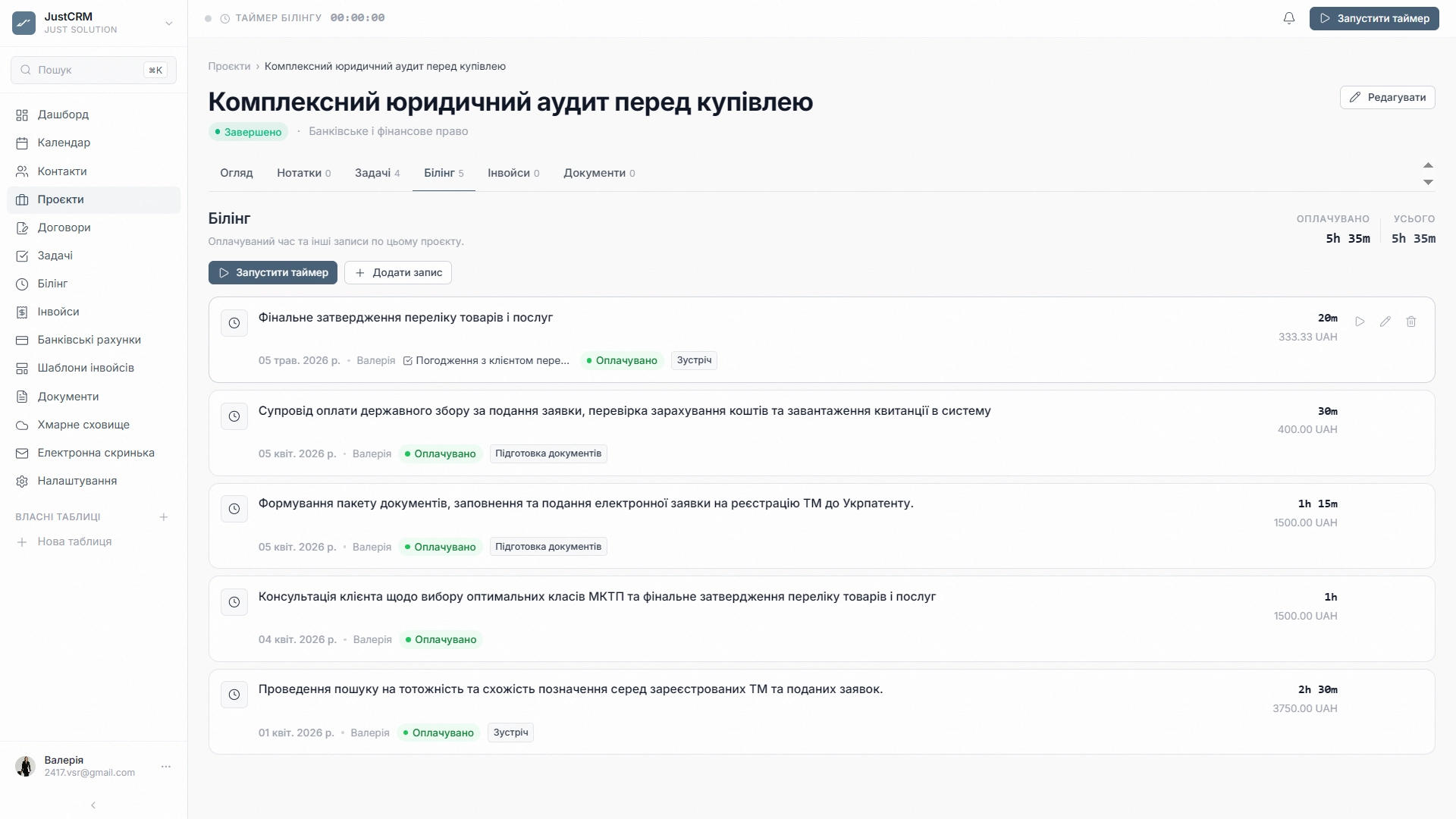Click the Банківське і фінансове право label
The width and height of the screenshot is (1456, 819).
coord(388,131)
